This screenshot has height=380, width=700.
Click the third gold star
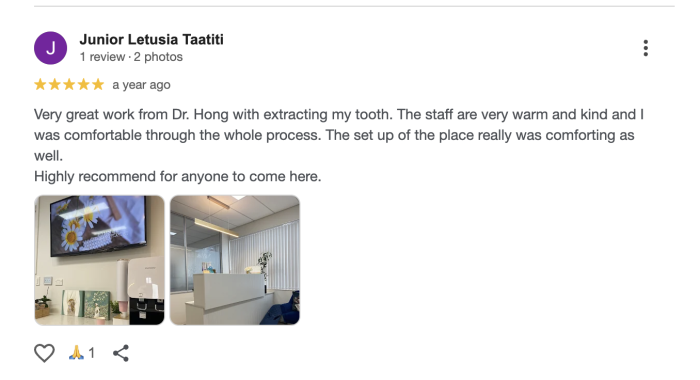[69, 84]
